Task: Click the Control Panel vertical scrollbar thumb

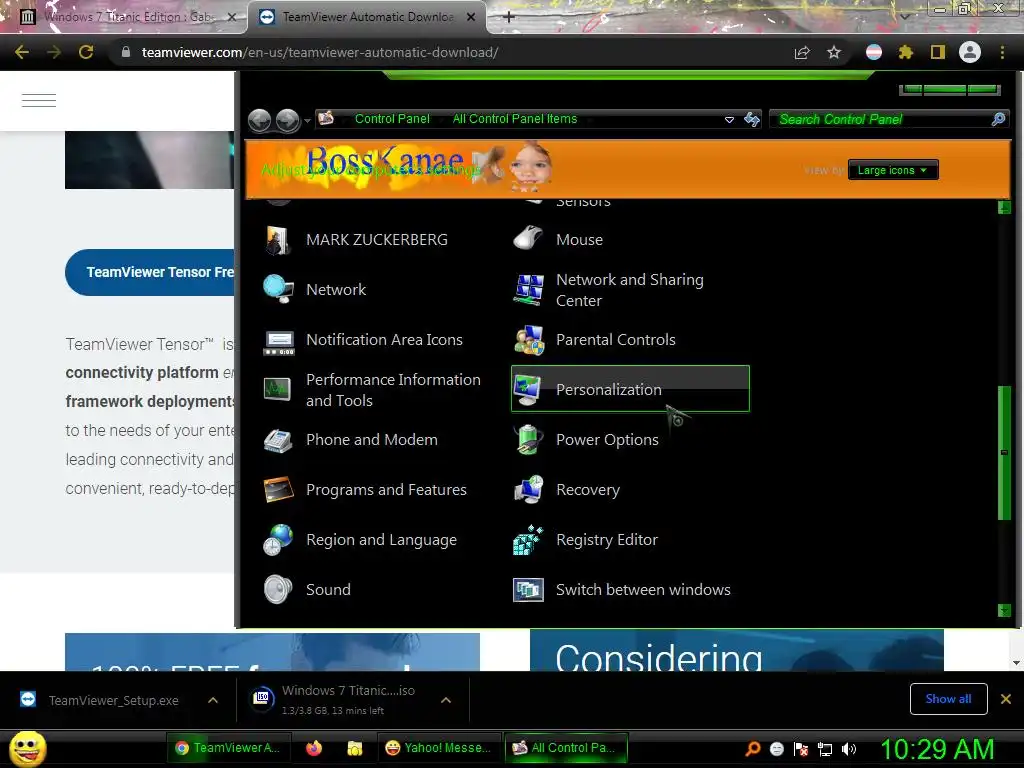Action: (x=1004, y=453)
